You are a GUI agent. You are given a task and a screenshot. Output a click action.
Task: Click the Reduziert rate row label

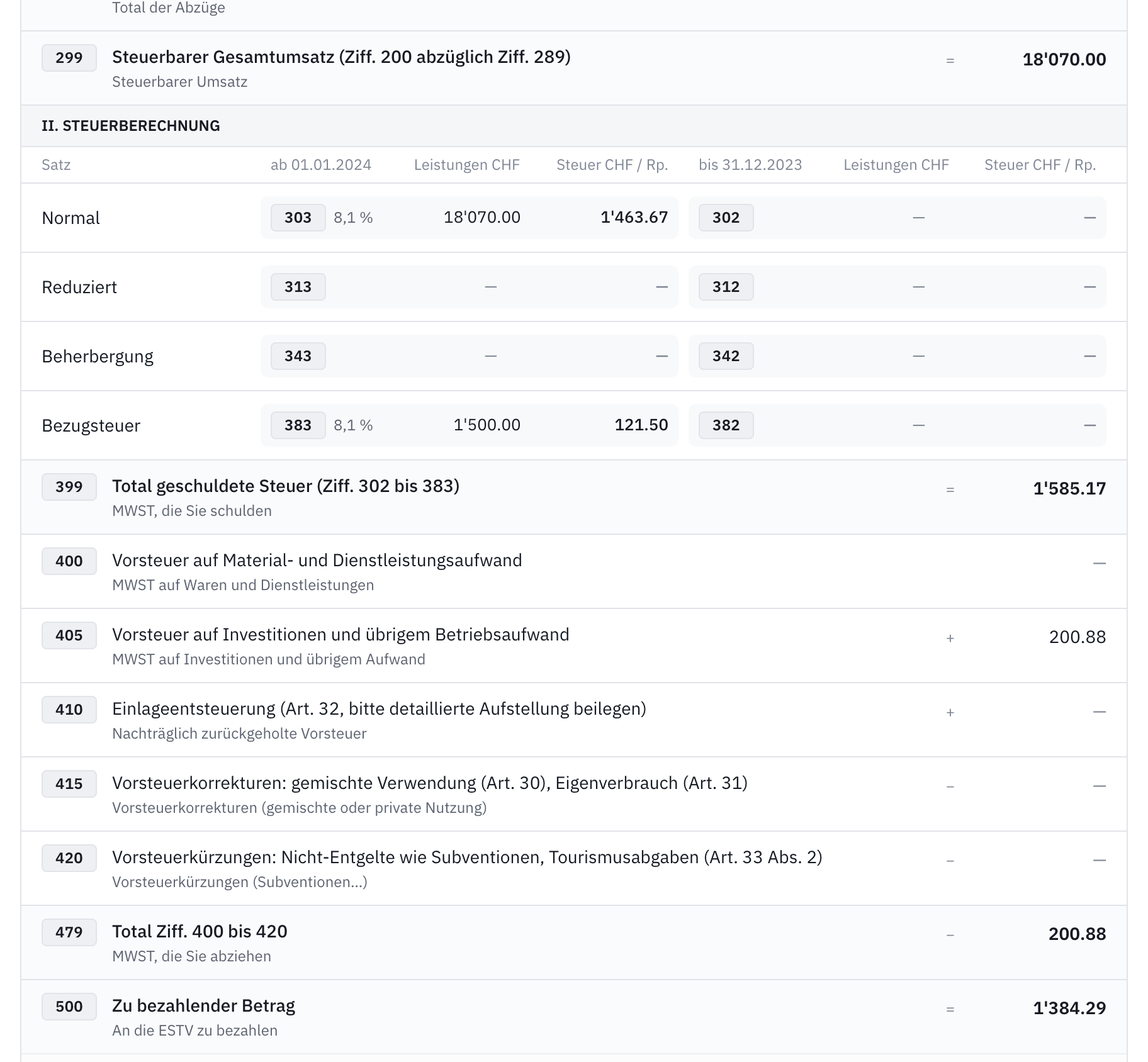point(79,287)
